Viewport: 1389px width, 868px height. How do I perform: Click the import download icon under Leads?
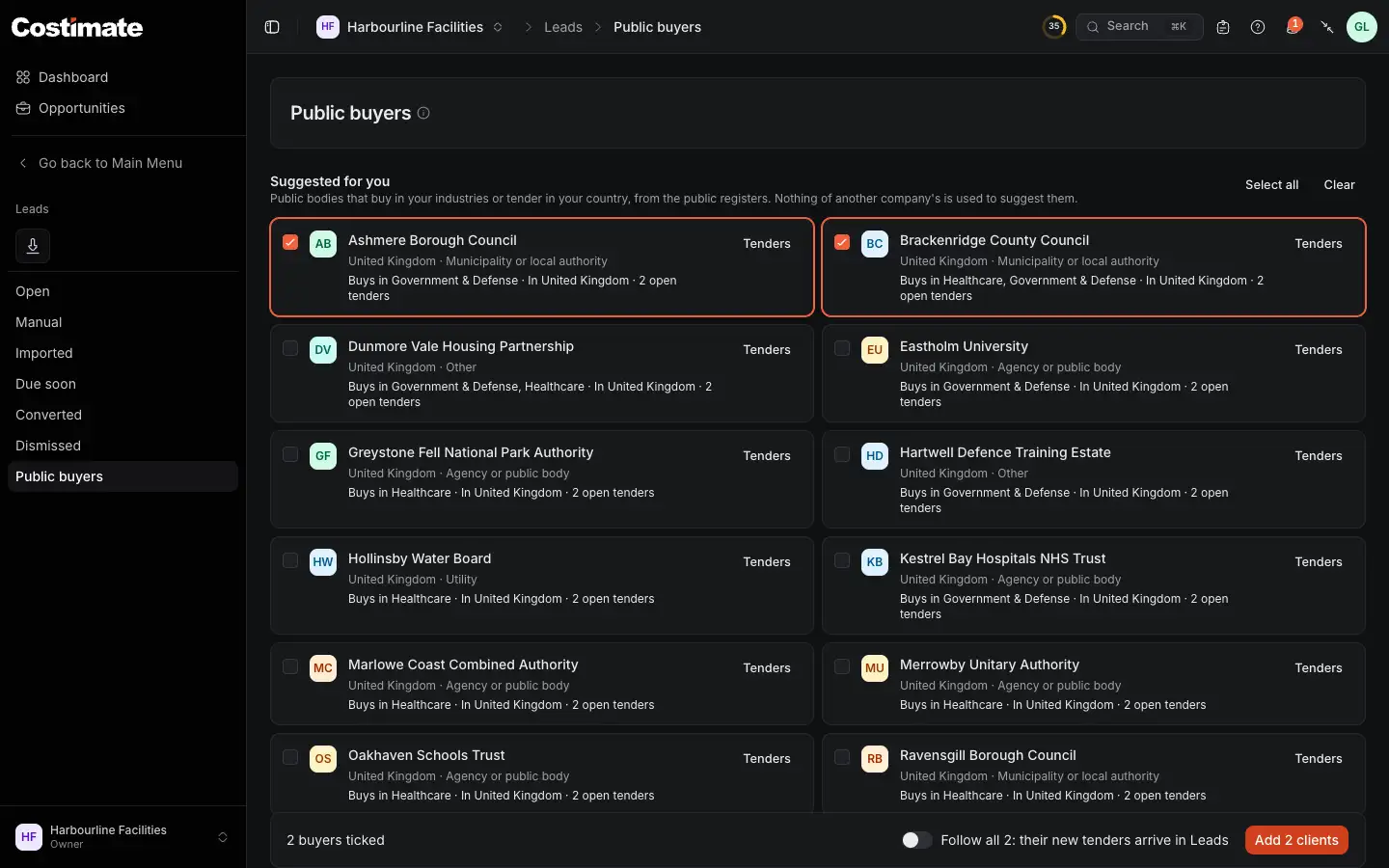point(33,246)
